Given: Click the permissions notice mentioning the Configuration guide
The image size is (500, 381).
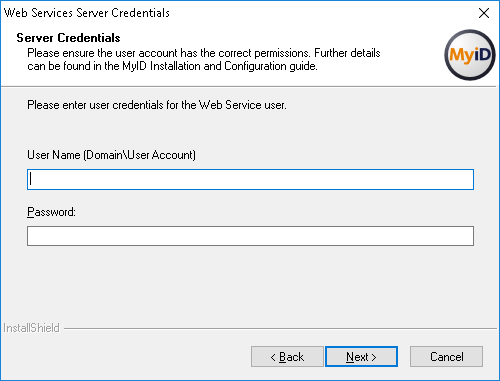Looking at the screenshot, I should 204,59.
